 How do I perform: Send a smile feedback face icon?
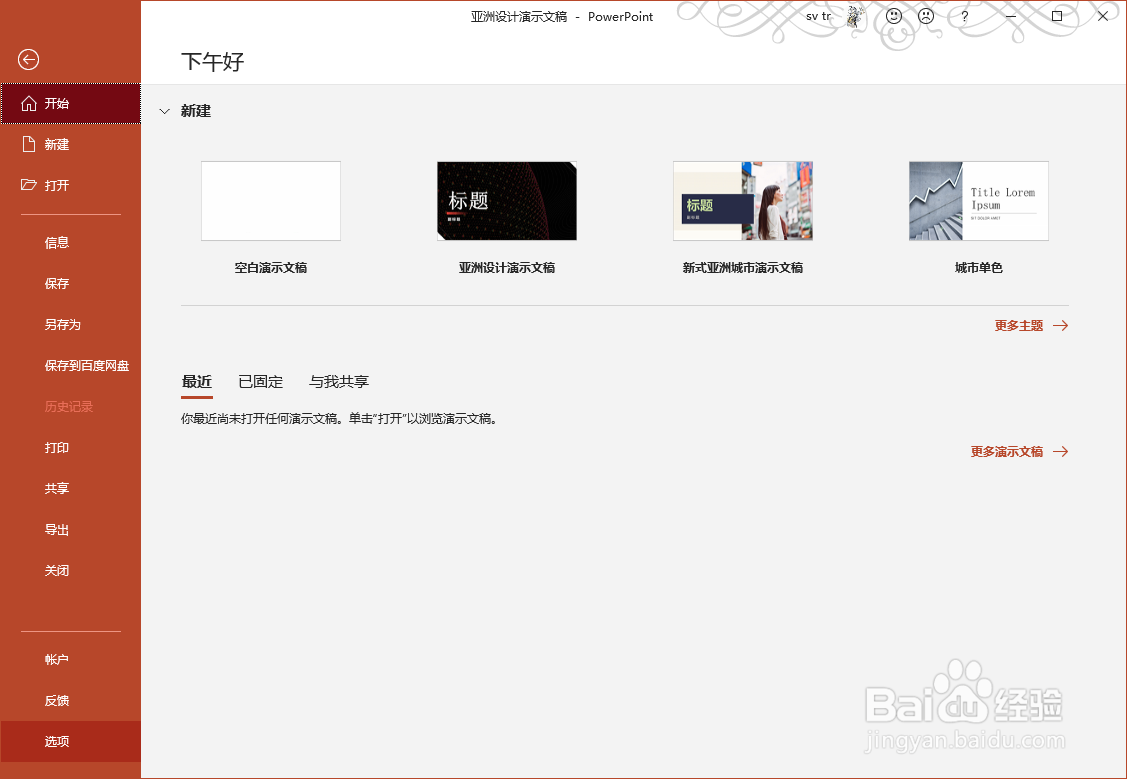click(x=893, y=16)
